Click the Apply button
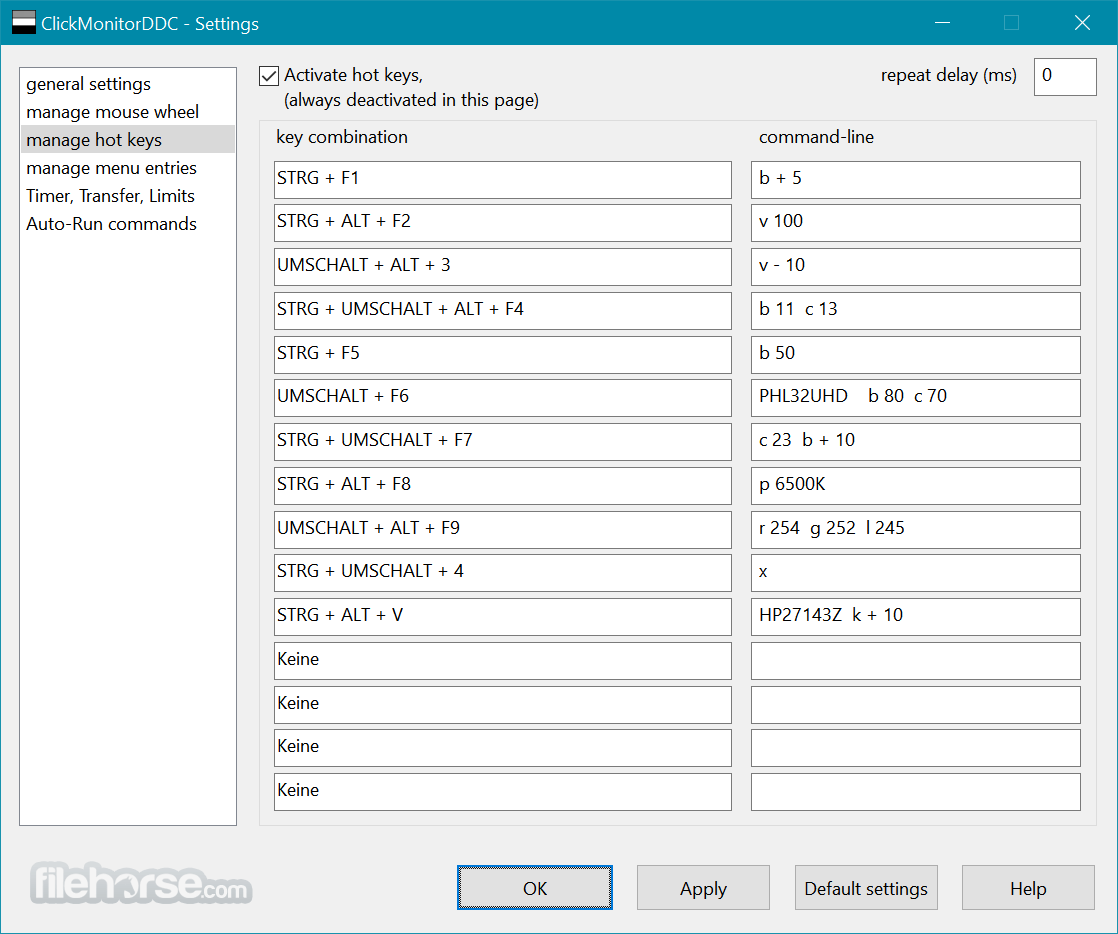The width and height of the screenshot is (1118, 934). point(703,888)
